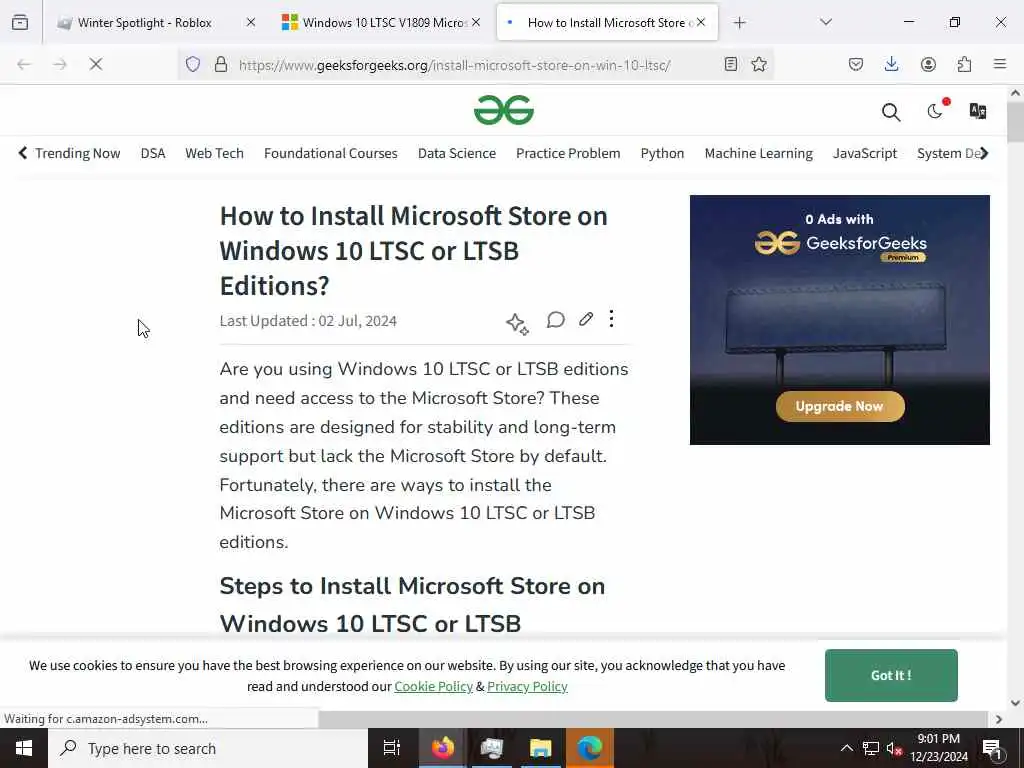
Task: Click vertical scrollbar thumb
Action: point(1016,121)
